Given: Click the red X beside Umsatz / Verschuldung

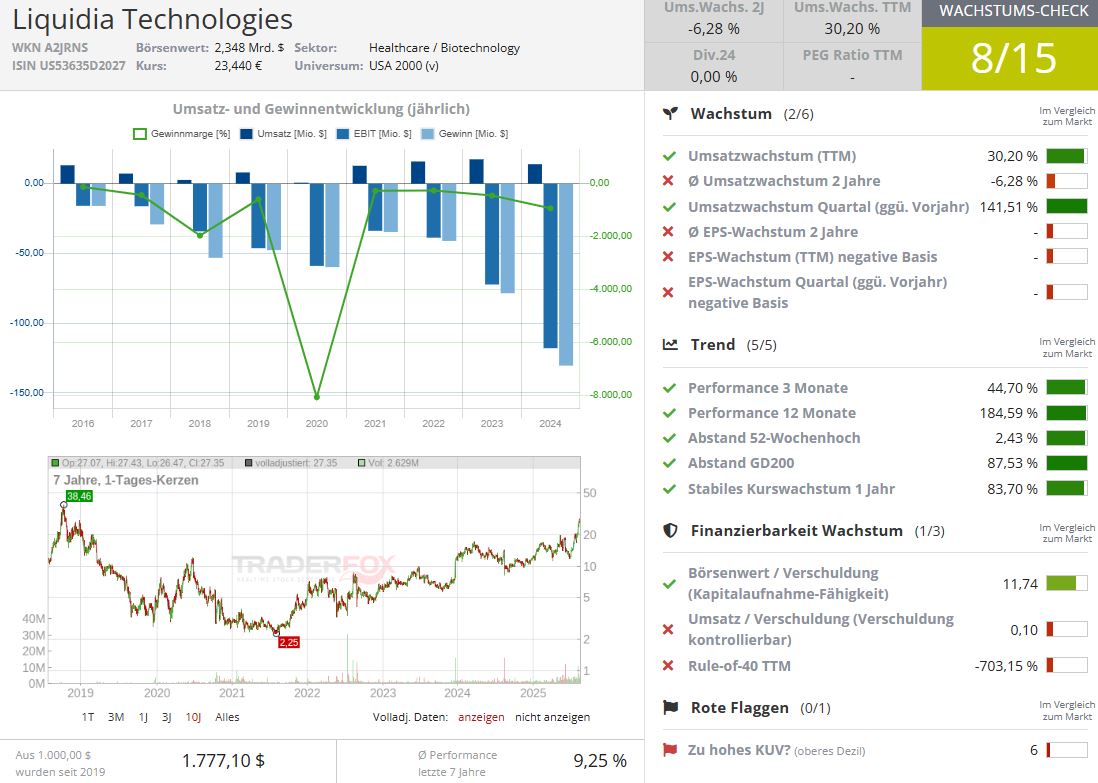Looking at the screenshot, I should pos(668,630).
